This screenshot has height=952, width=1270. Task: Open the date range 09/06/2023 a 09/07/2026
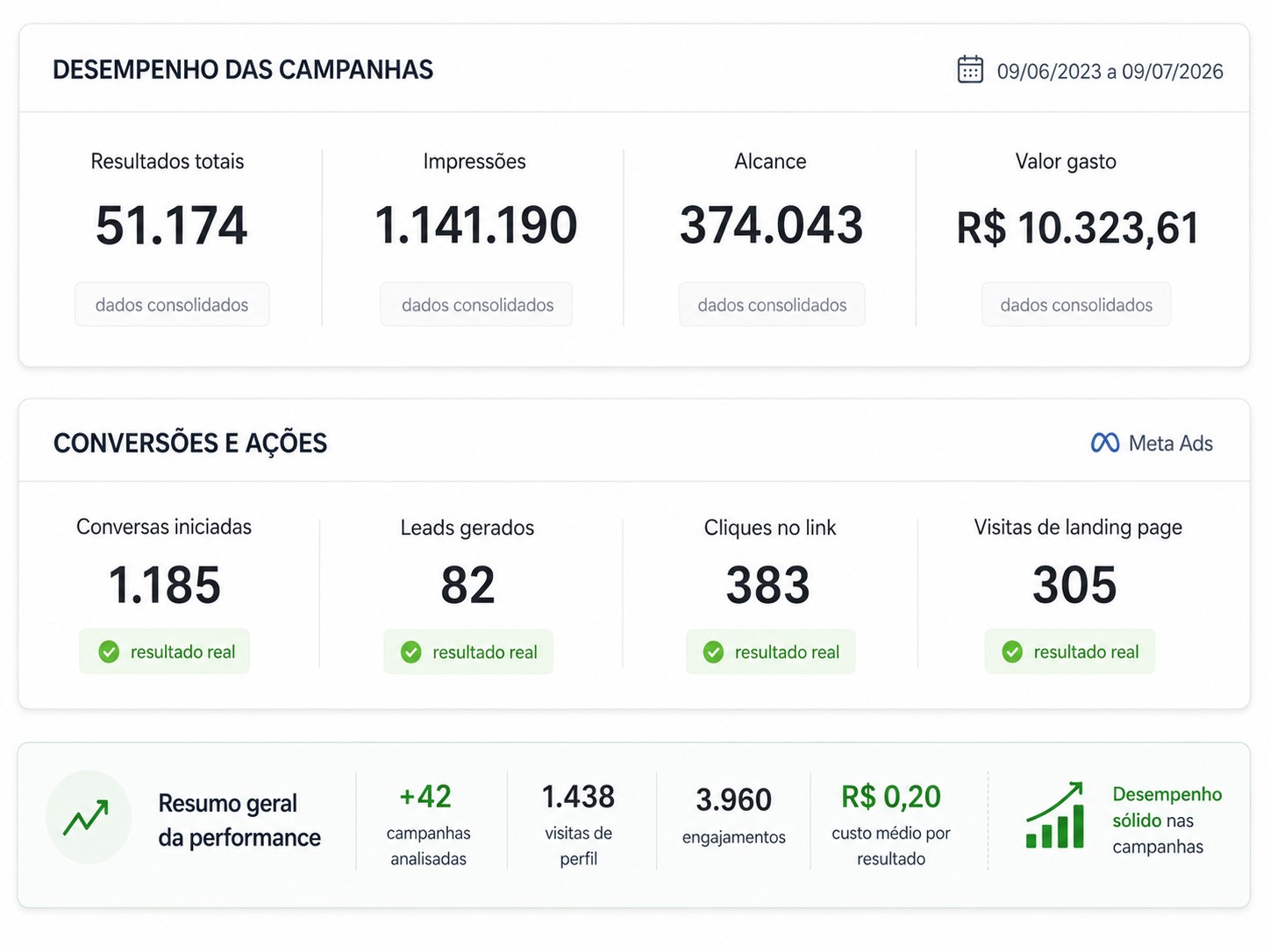tap(1109, 71)
